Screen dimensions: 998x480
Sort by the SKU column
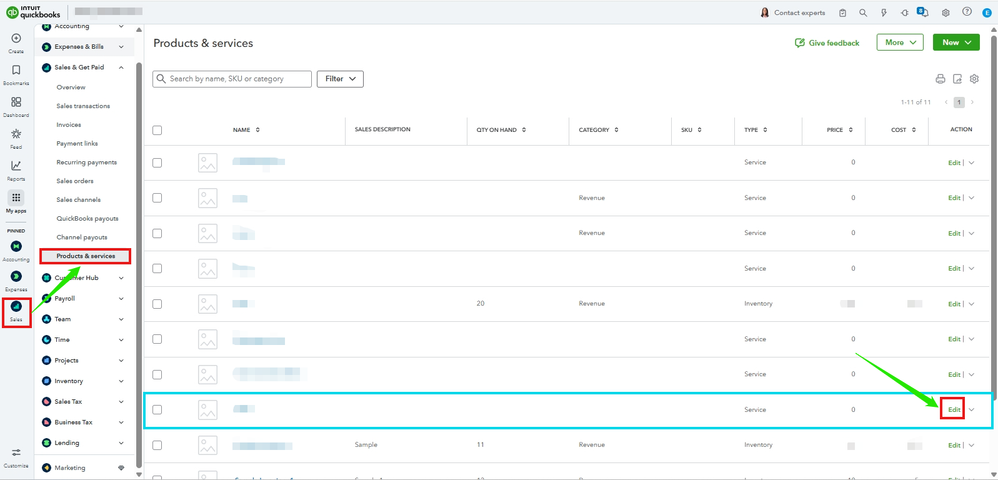(x=699, y=130)
